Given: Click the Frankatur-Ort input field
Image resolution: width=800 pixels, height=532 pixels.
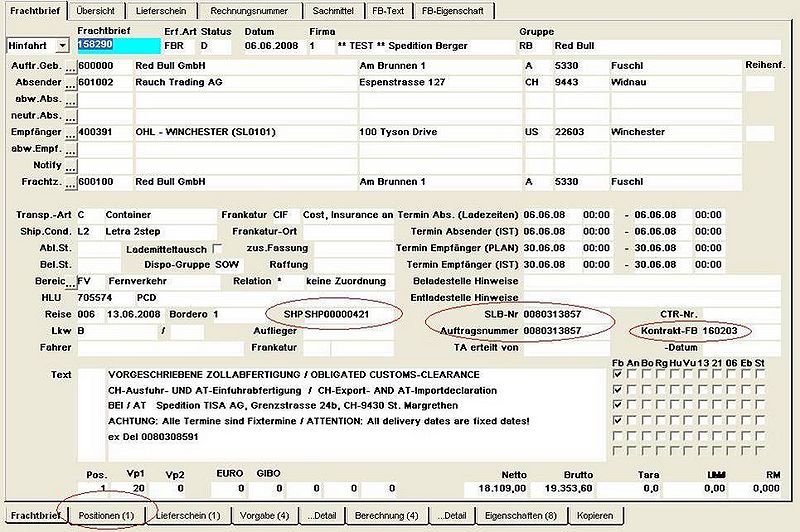Looking at the screenshot, I should (x=348, y=232).
